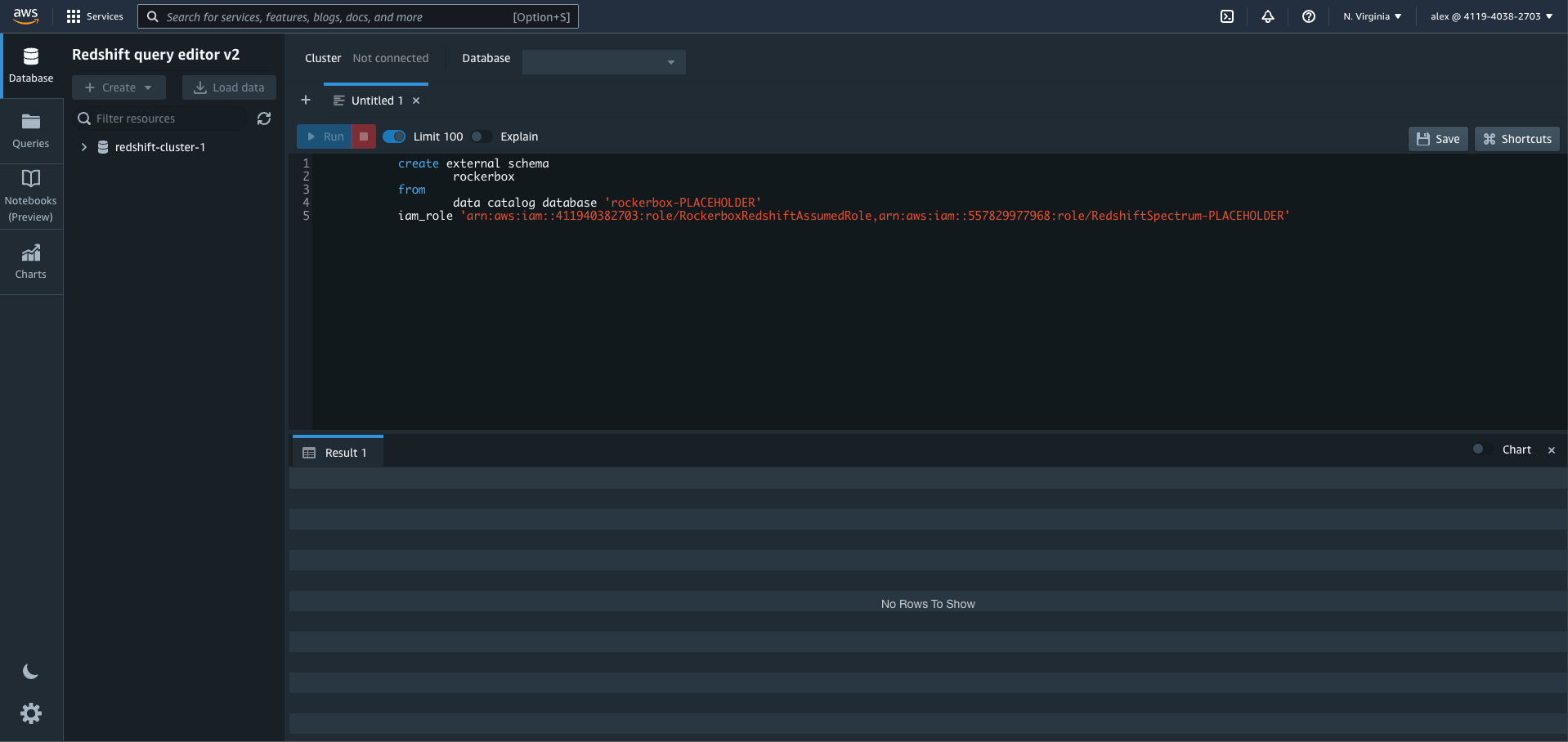Select redshift-cluster-1 in the tree

(x=159, y=147)
